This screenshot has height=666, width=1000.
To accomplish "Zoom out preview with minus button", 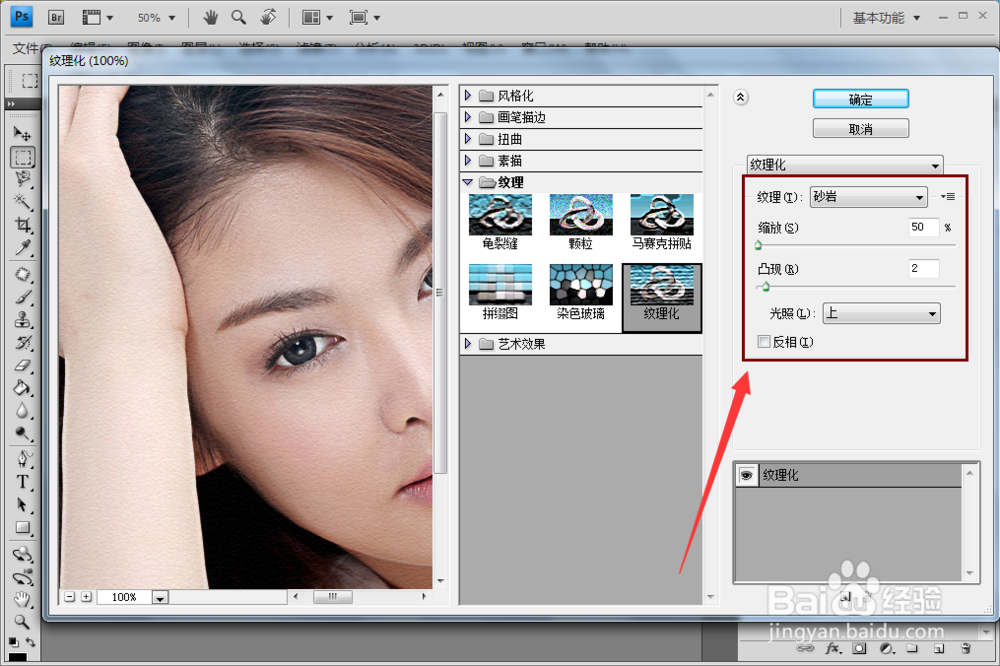I will 70,597.
